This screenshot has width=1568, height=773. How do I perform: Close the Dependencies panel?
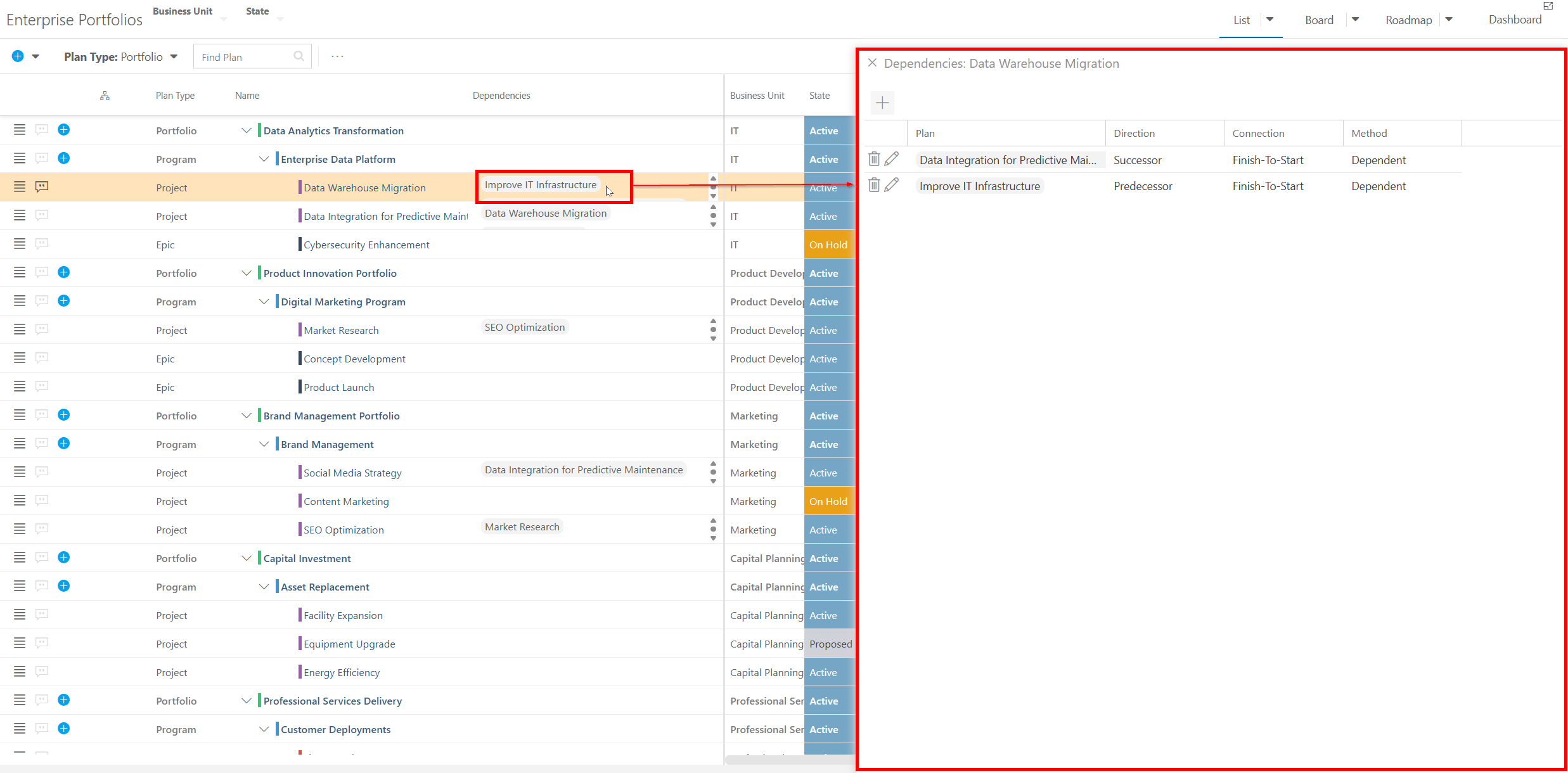coord(872,63)
